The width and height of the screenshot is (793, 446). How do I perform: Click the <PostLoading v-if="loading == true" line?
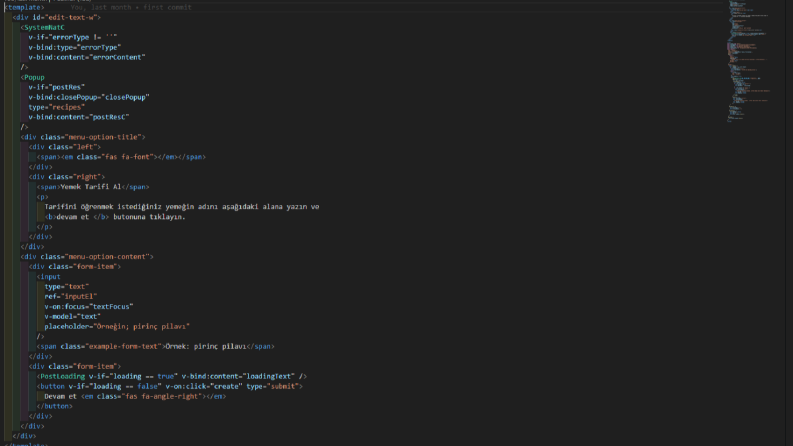(x=172, y=376)
